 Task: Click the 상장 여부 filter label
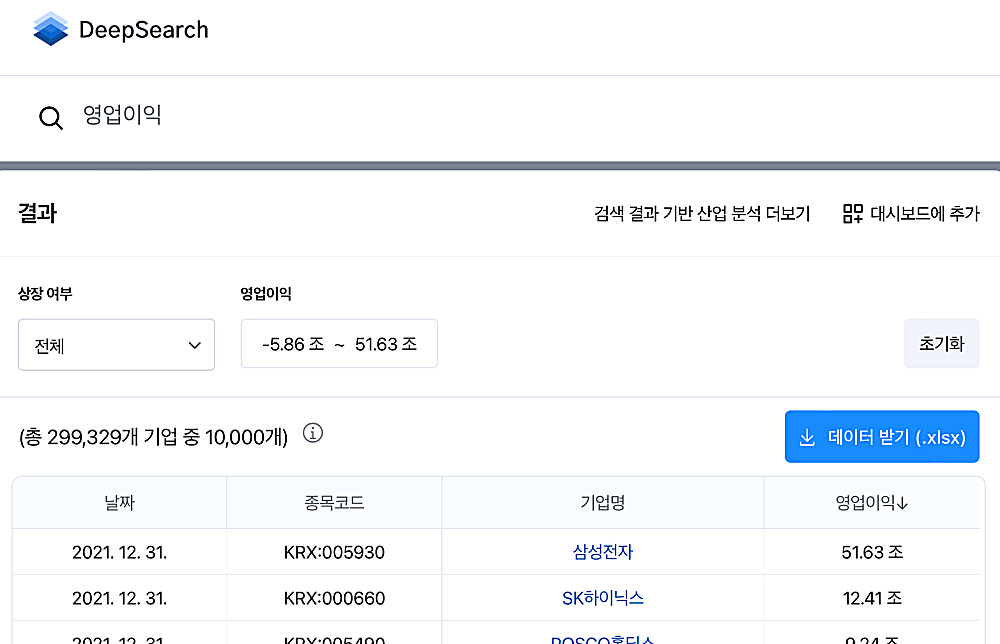click(45, 293)
